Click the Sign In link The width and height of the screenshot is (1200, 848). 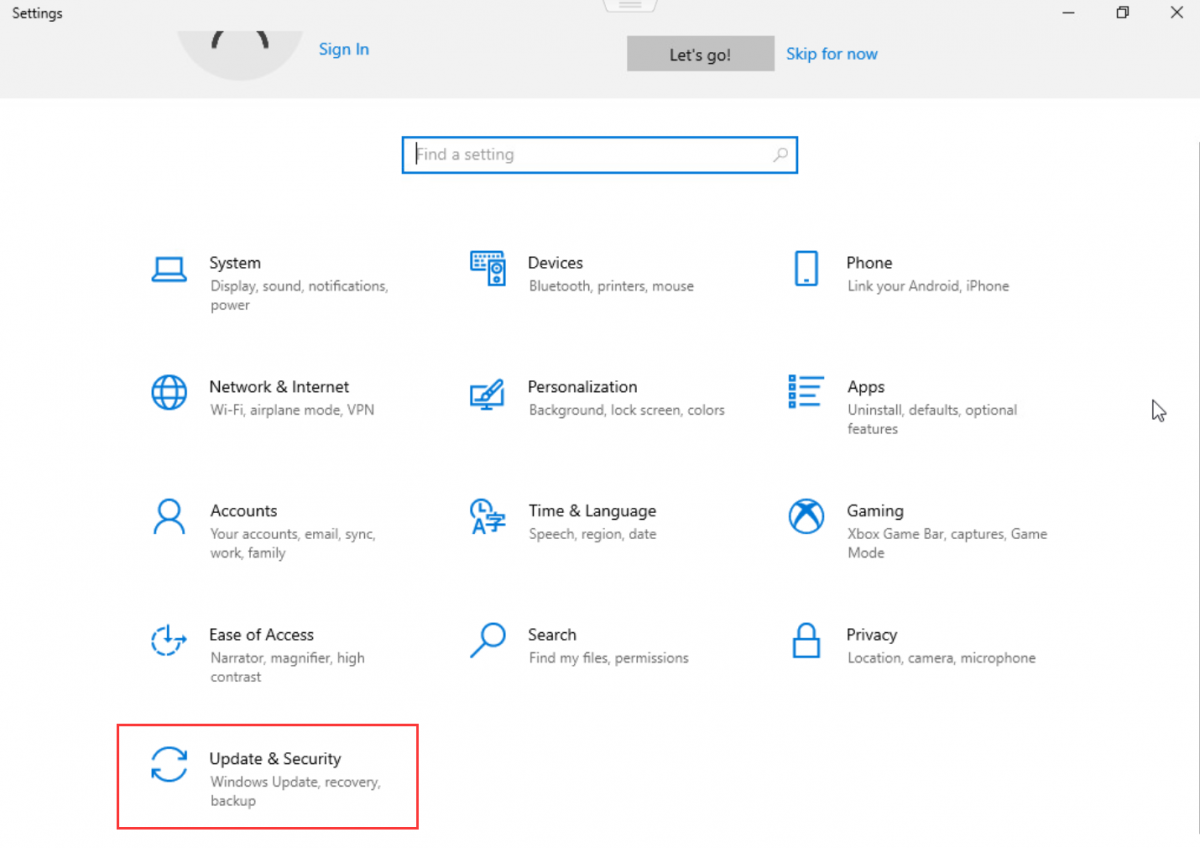pyautogui.click(x=344, y=49)
